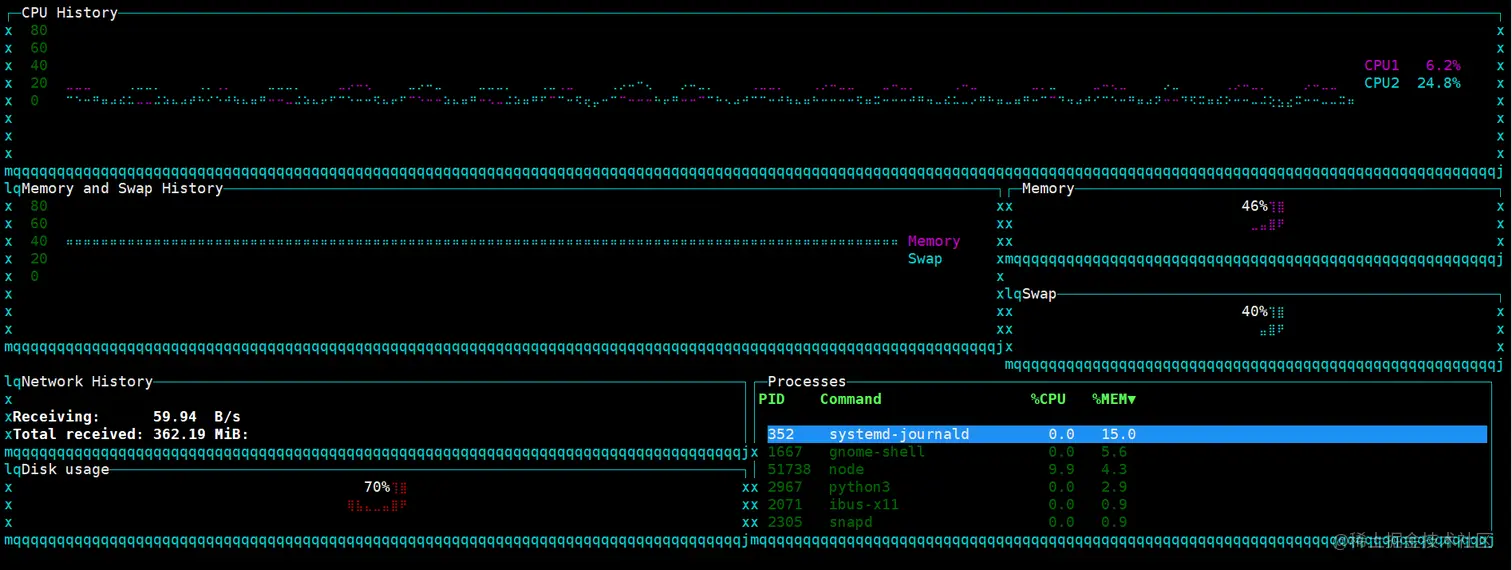This screenshot has height=570, width=1512.
Task: Click PID 2967 in the process list
Action: click(785, 487)
